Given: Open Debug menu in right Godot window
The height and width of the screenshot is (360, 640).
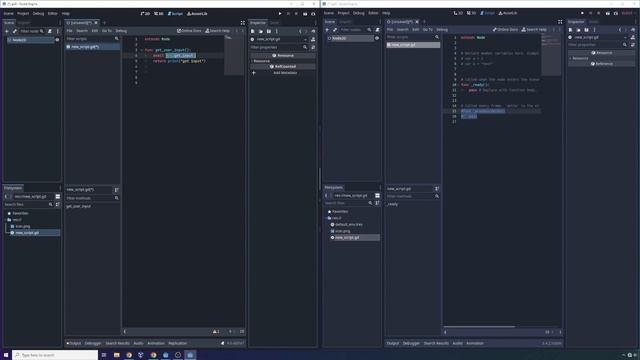Looking at the screenshot, I should (358, 13).
